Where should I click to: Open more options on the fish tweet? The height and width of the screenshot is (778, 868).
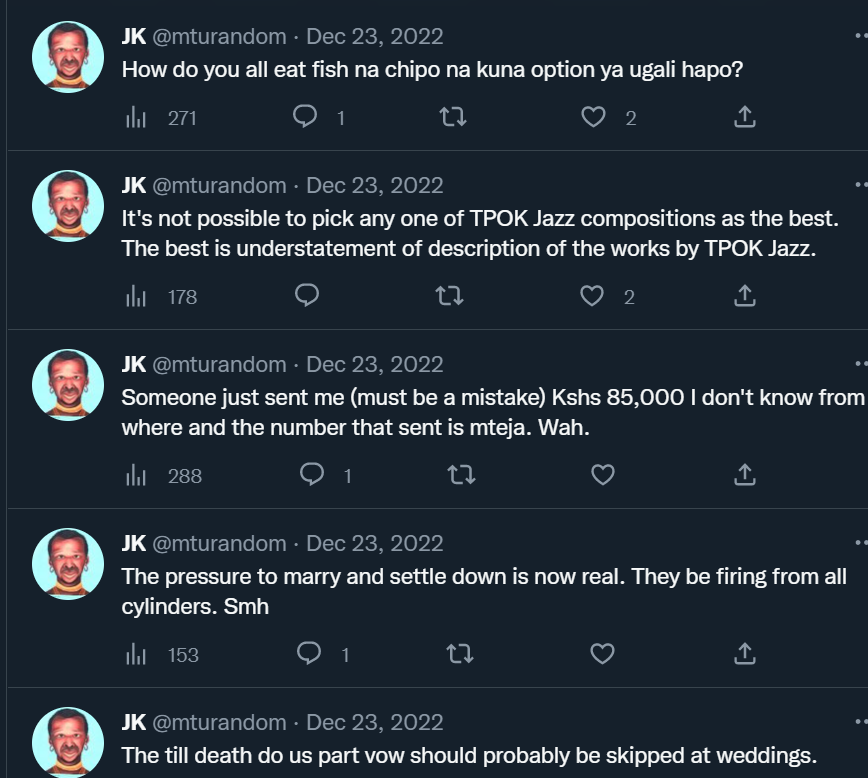tap(861, 37)
